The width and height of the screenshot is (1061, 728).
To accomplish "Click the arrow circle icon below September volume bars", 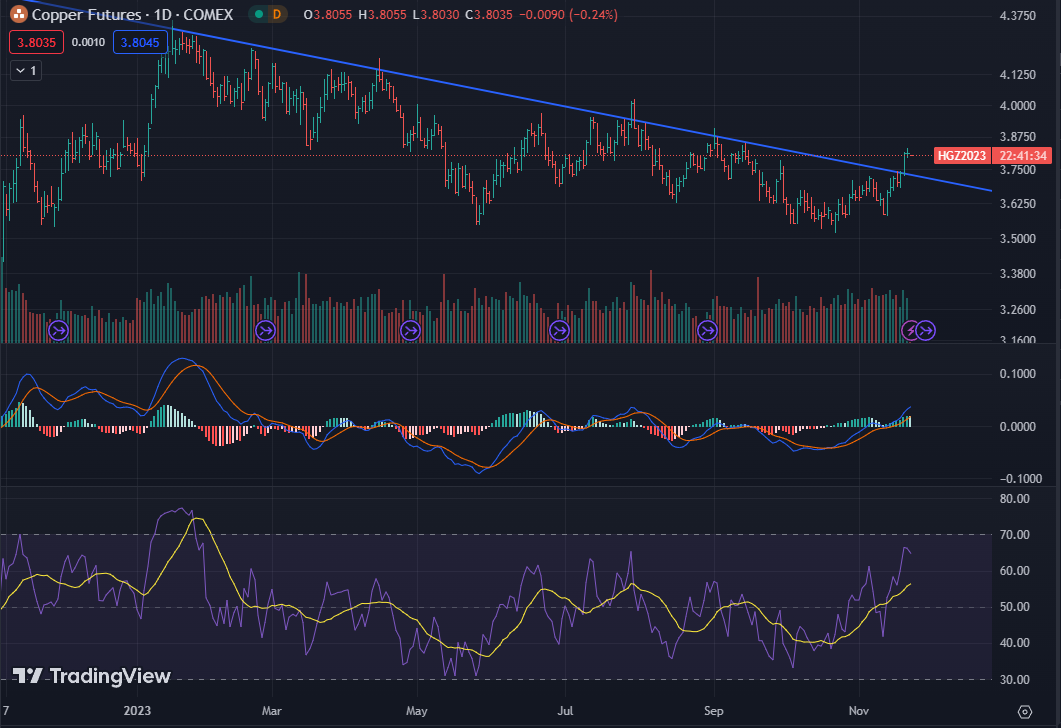I will pos(706,330).
